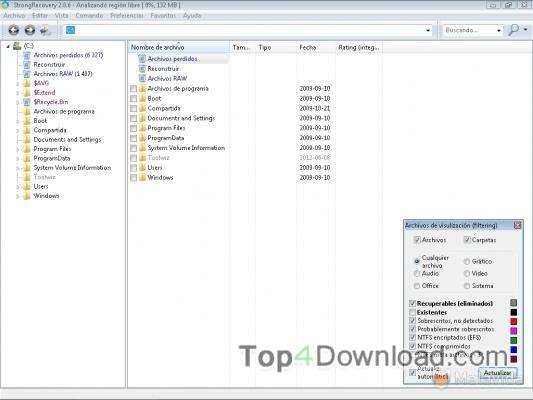The height and width of the screenshot is (400, 533).
Task: Open the Archivo menu
Action: click(x=14, y=16)
